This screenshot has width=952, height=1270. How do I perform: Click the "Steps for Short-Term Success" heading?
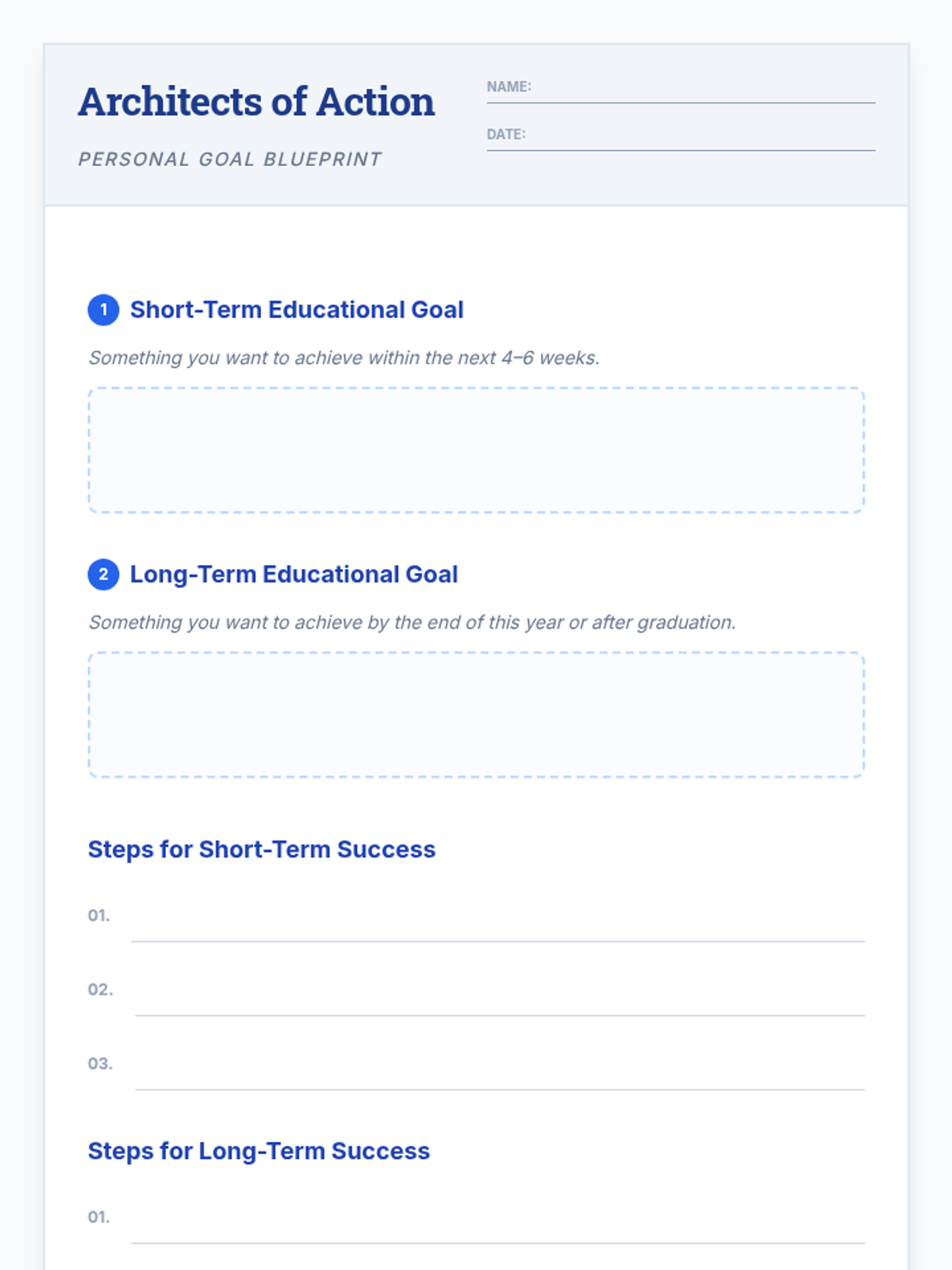click(262, 849)
